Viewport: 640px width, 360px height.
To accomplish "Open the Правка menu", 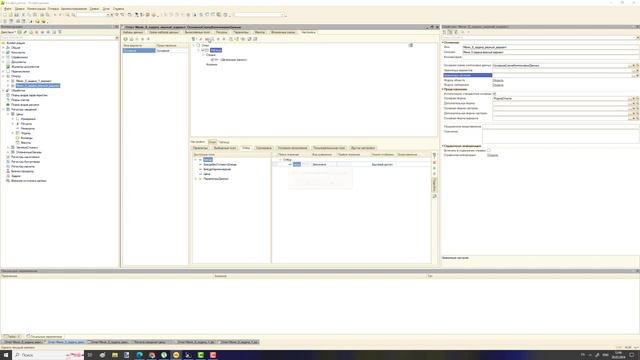I will pos(19,9).
